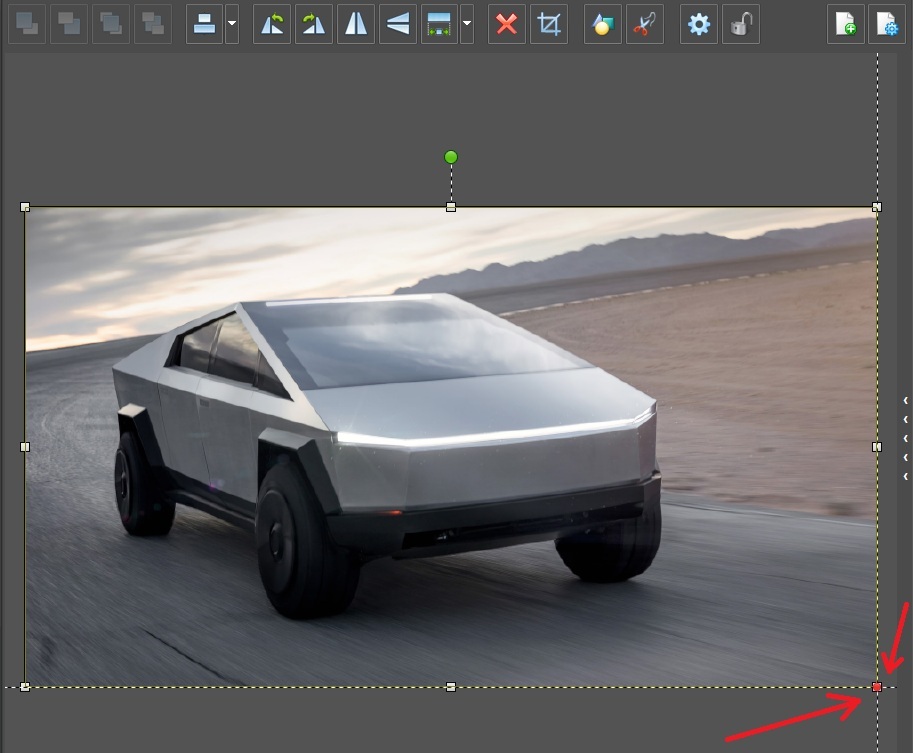
Task: Click the scissors cut-out tool
Action: (645, 24)
